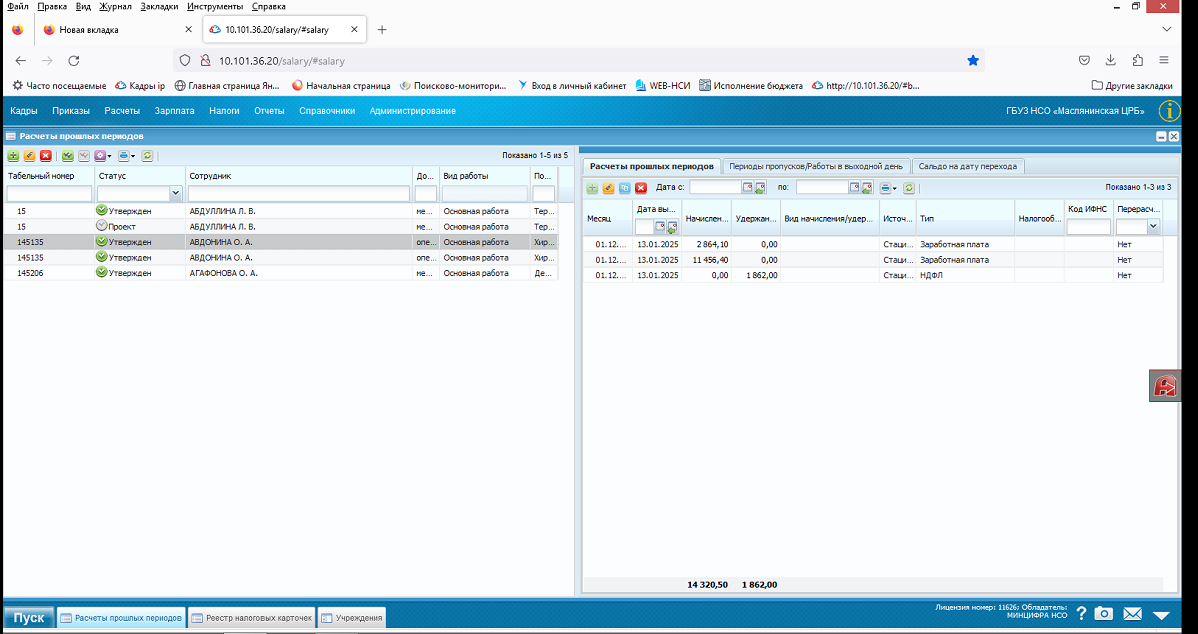Select 'Расчеты прошлых периодов' tab in right panel

coord(652,166)
